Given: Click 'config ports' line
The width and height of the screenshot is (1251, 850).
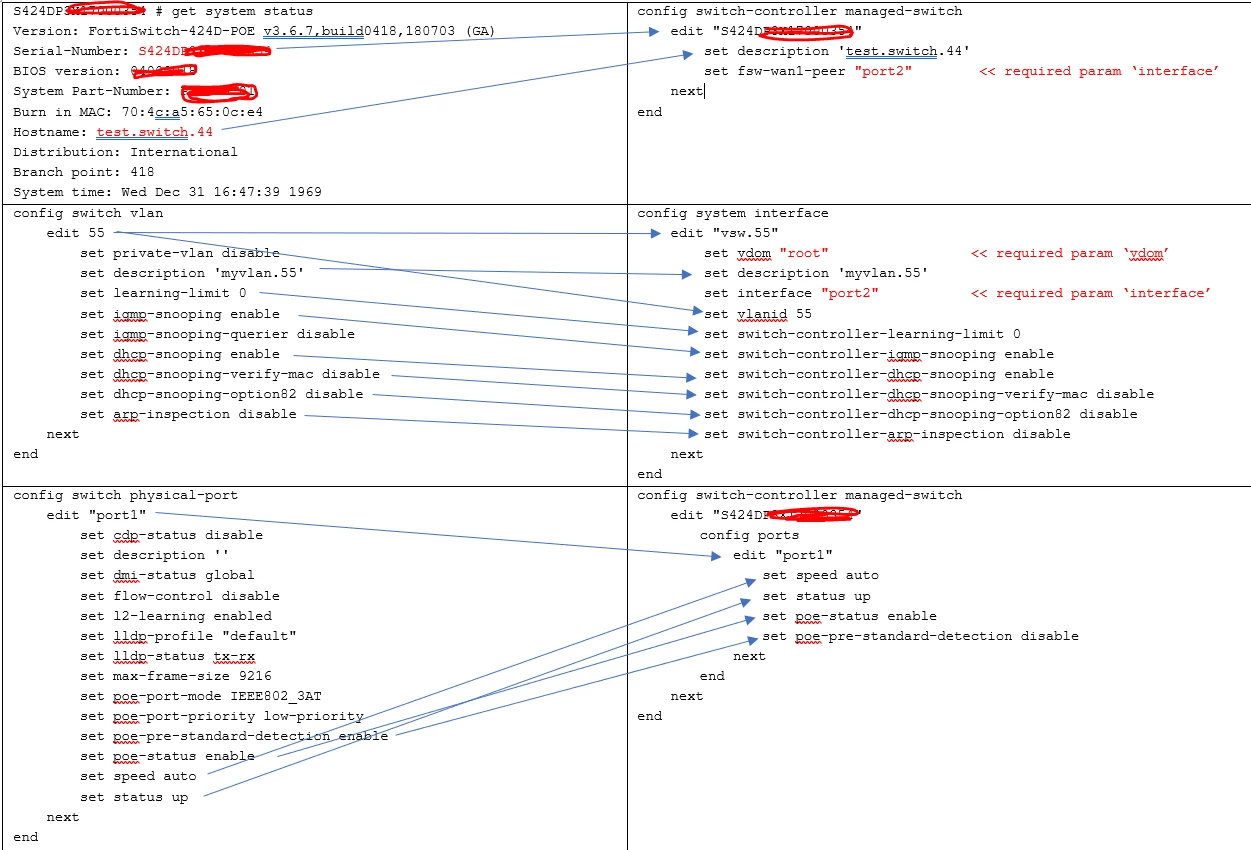Looking at the screenshot, I should pos(749,535).
